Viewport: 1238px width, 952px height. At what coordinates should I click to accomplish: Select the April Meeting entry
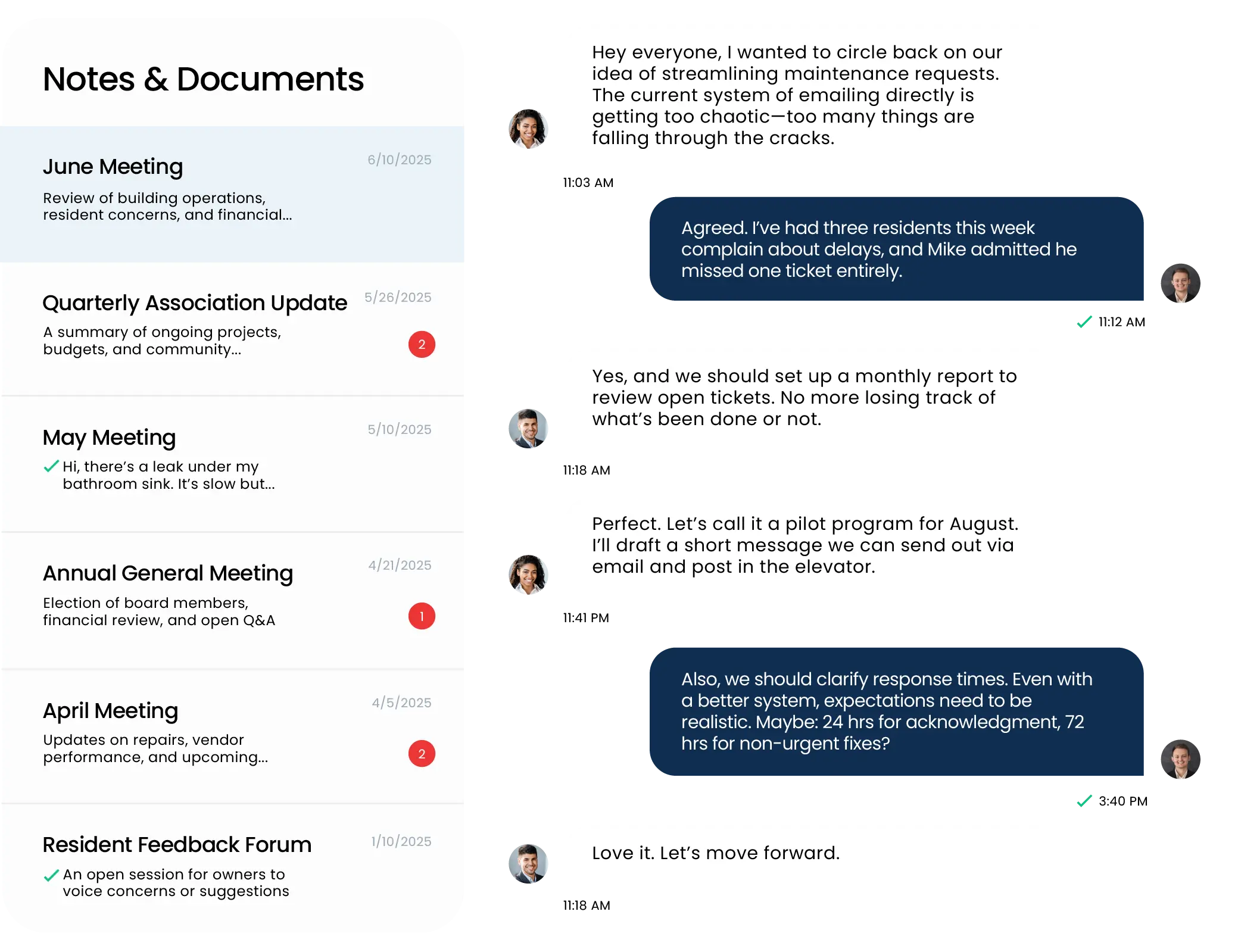coord(232,736)
